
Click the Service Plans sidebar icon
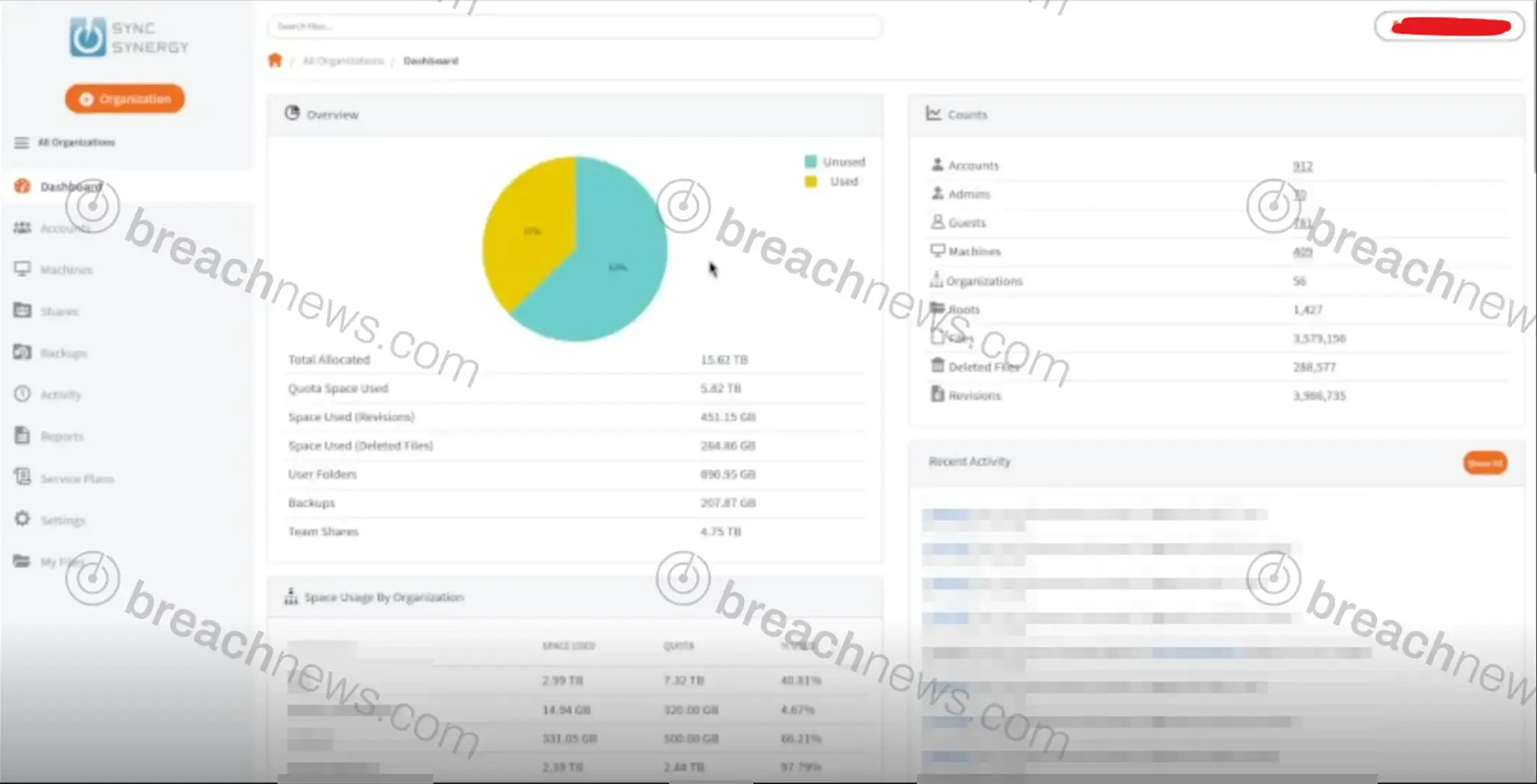tap(22, 477)
